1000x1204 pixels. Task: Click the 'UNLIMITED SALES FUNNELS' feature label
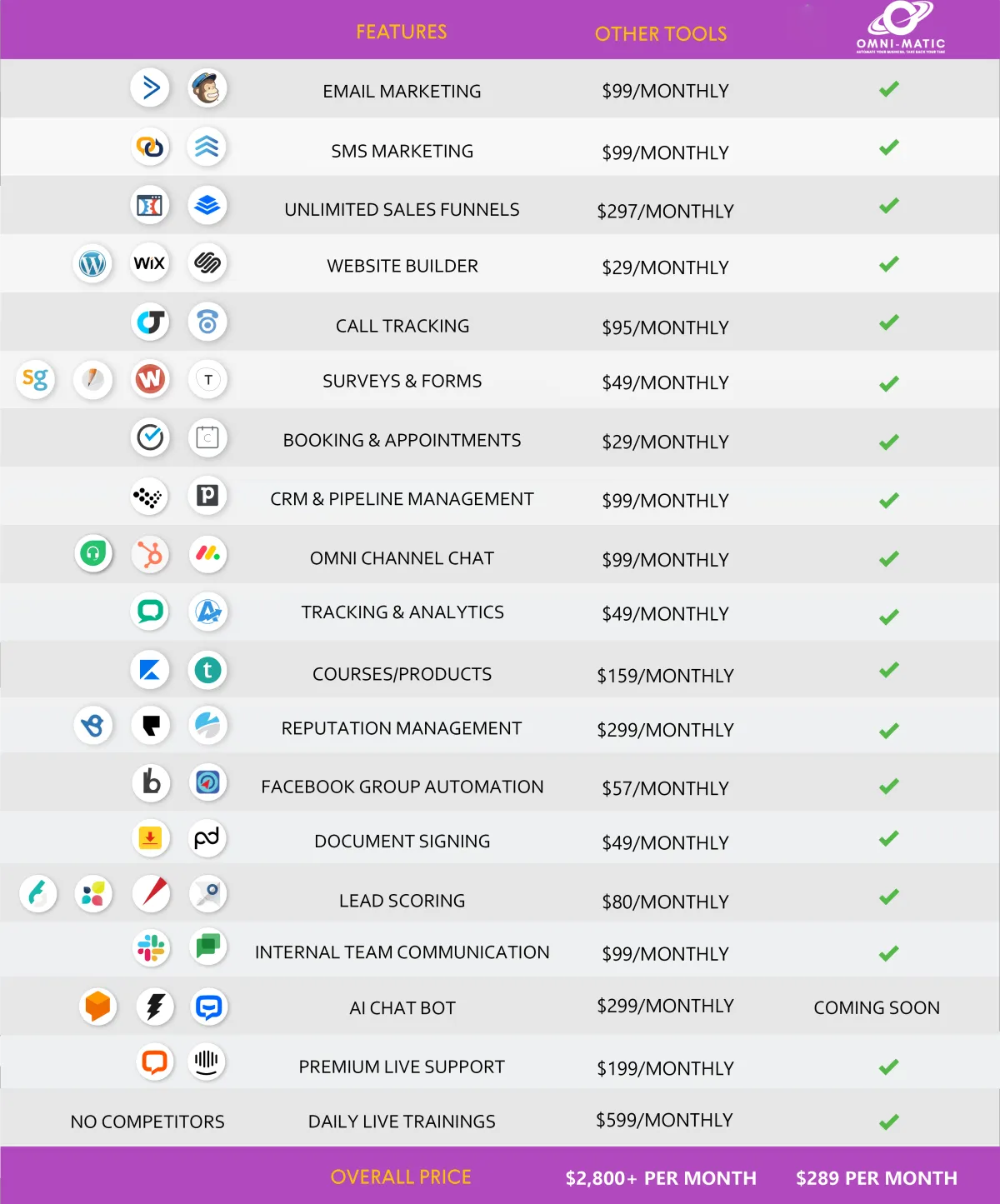point(402,209)
